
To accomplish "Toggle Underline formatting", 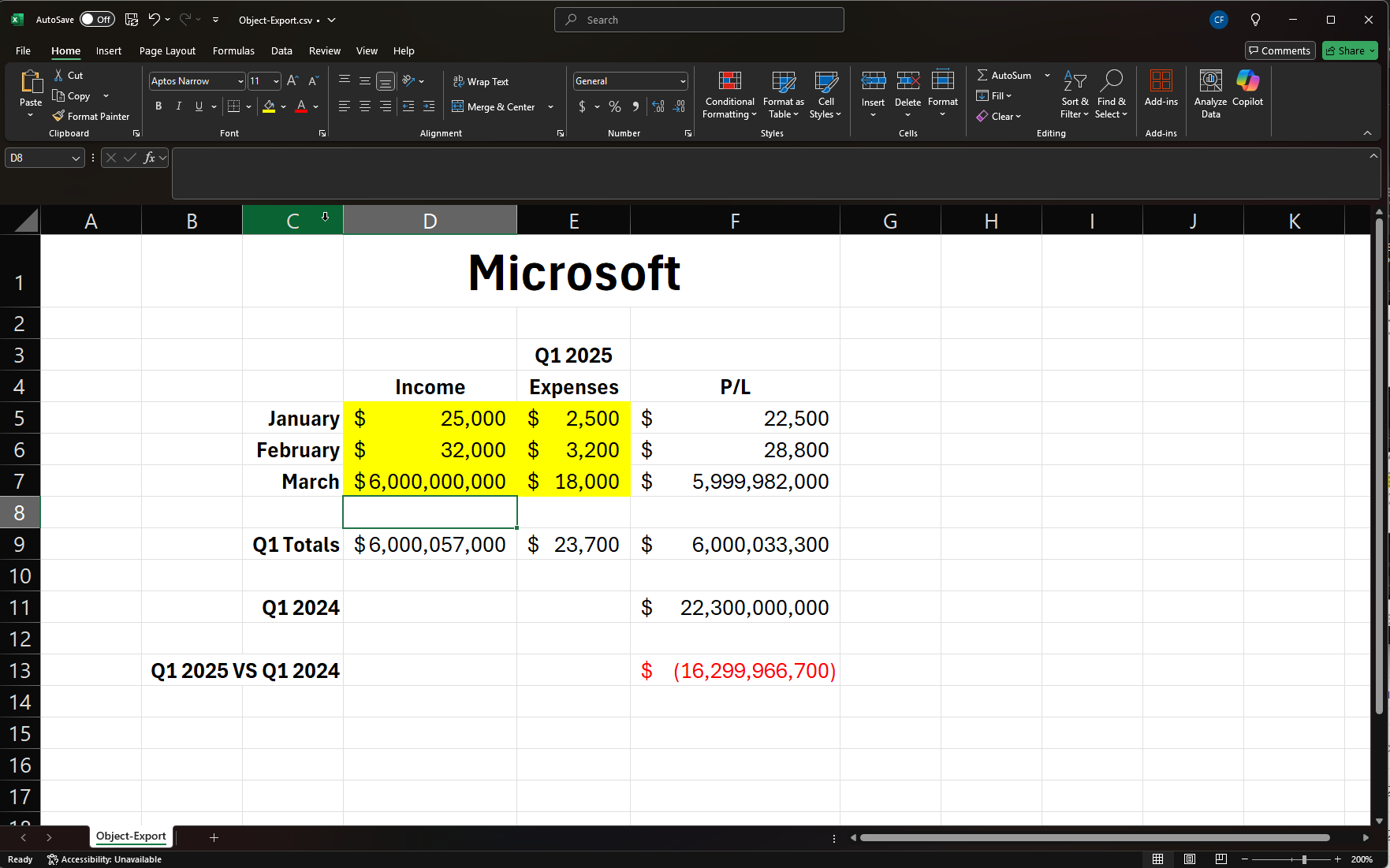I will click(199, 106).
